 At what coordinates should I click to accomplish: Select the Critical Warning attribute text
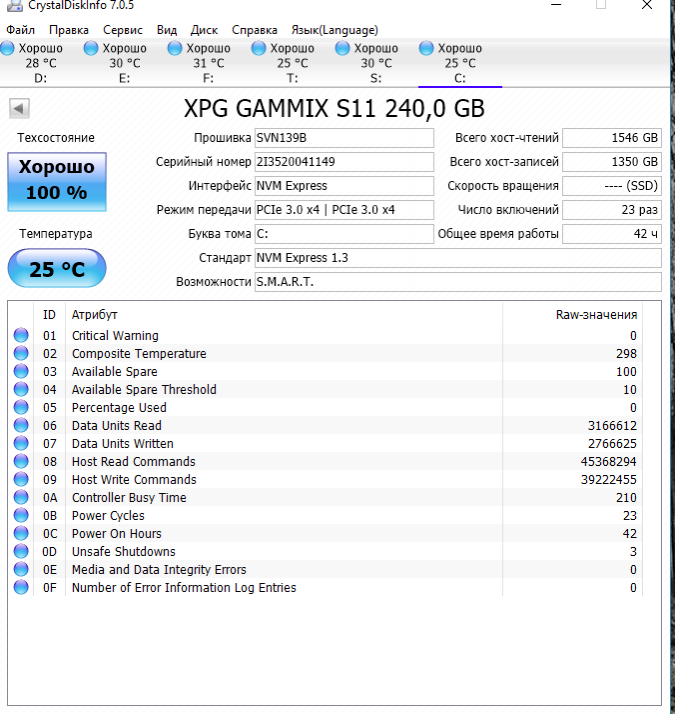tap(115, 336)
